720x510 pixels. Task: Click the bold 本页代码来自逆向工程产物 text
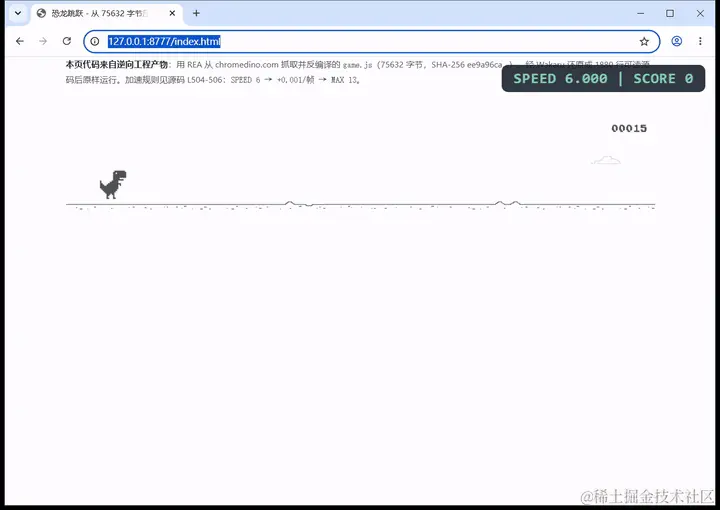pos(117,65)
